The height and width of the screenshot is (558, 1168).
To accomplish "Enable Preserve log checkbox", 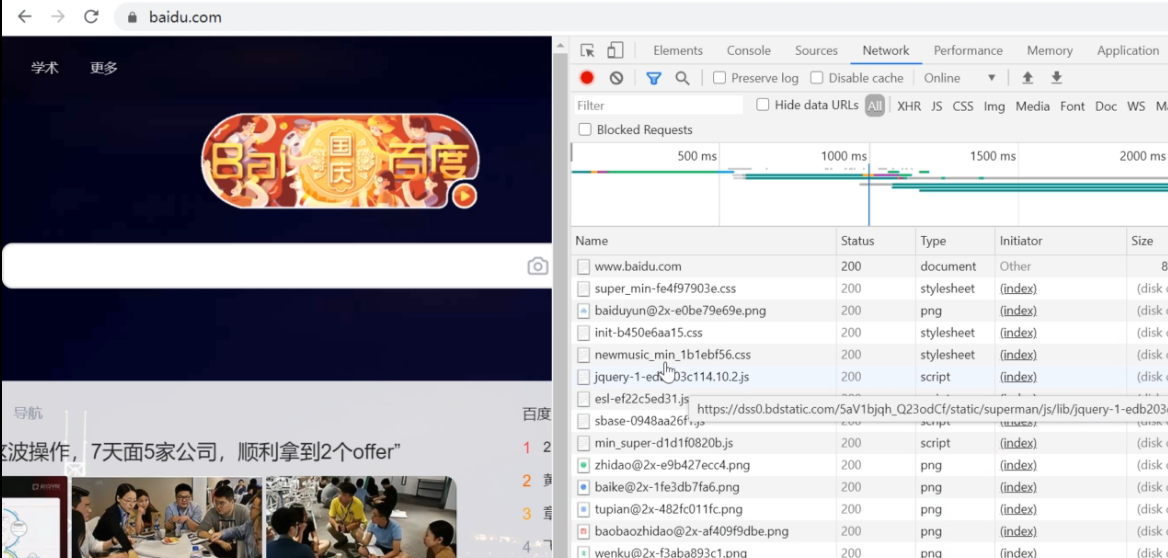I will pos(719,77).
